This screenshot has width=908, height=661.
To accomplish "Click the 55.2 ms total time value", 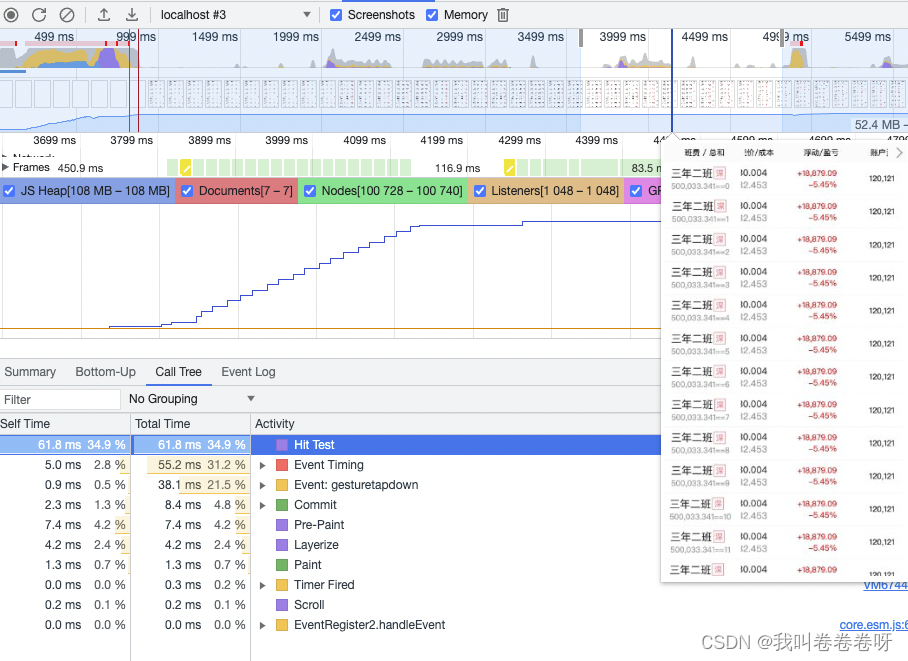I will 180,465.
